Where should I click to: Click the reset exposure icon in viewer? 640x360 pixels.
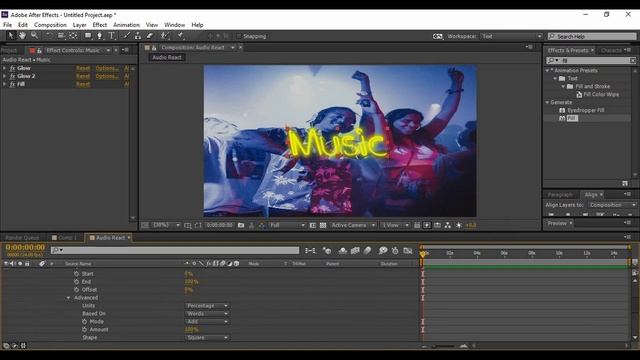click(459, 225)
